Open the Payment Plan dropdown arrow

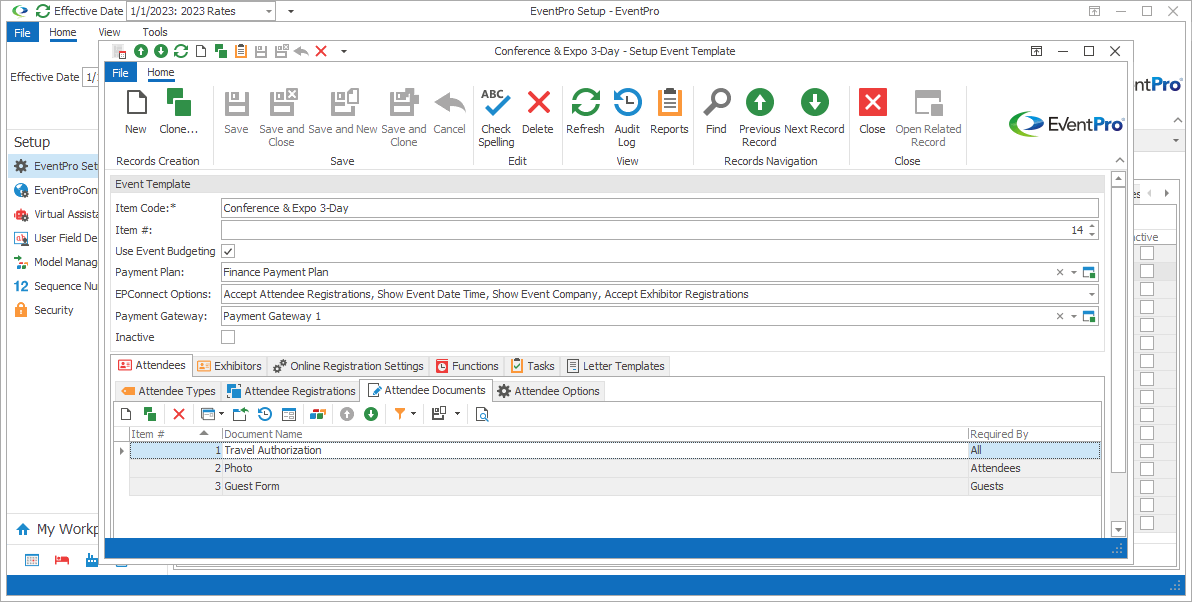(1074, 272)
